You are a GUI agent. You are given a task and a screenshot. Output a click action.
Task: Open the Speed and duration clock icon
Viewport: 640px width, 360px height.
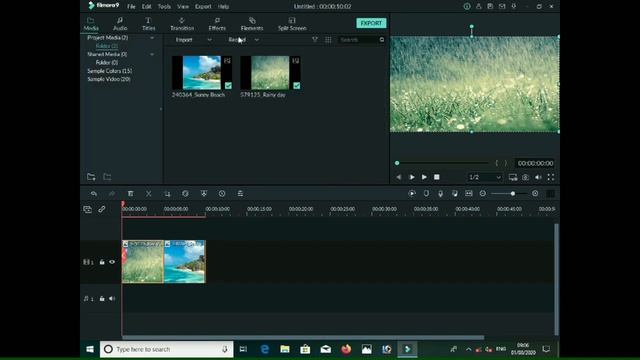click(x=222, y=193)
